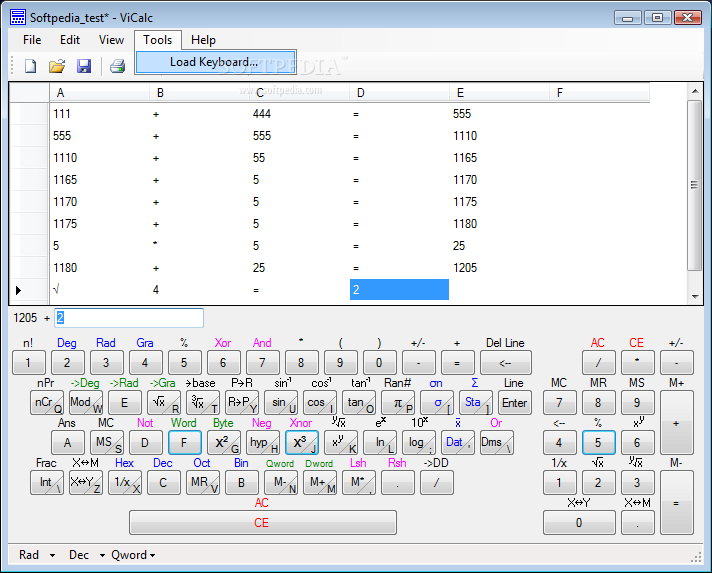
Task: Click the M* key
Action: pyautogui.click(x=359, y=483)
